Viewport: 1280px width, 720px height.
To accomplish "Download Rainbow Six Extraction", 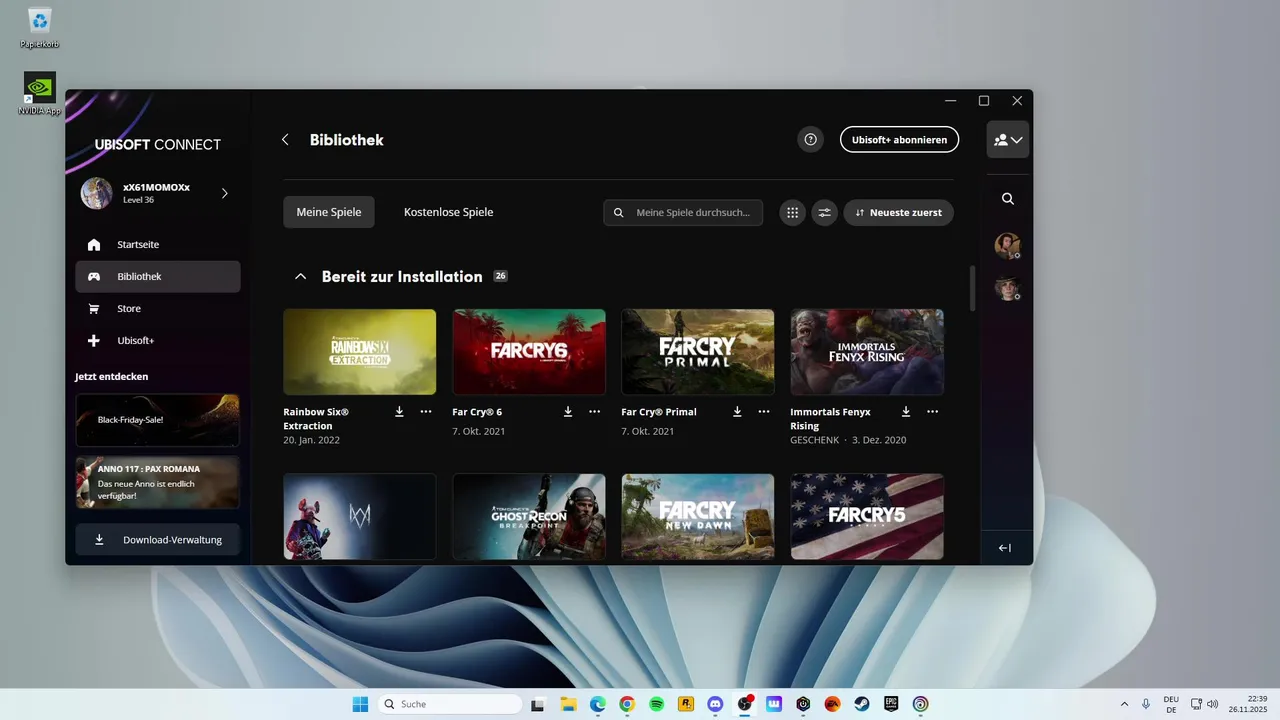I will click(x=399, y=412).
